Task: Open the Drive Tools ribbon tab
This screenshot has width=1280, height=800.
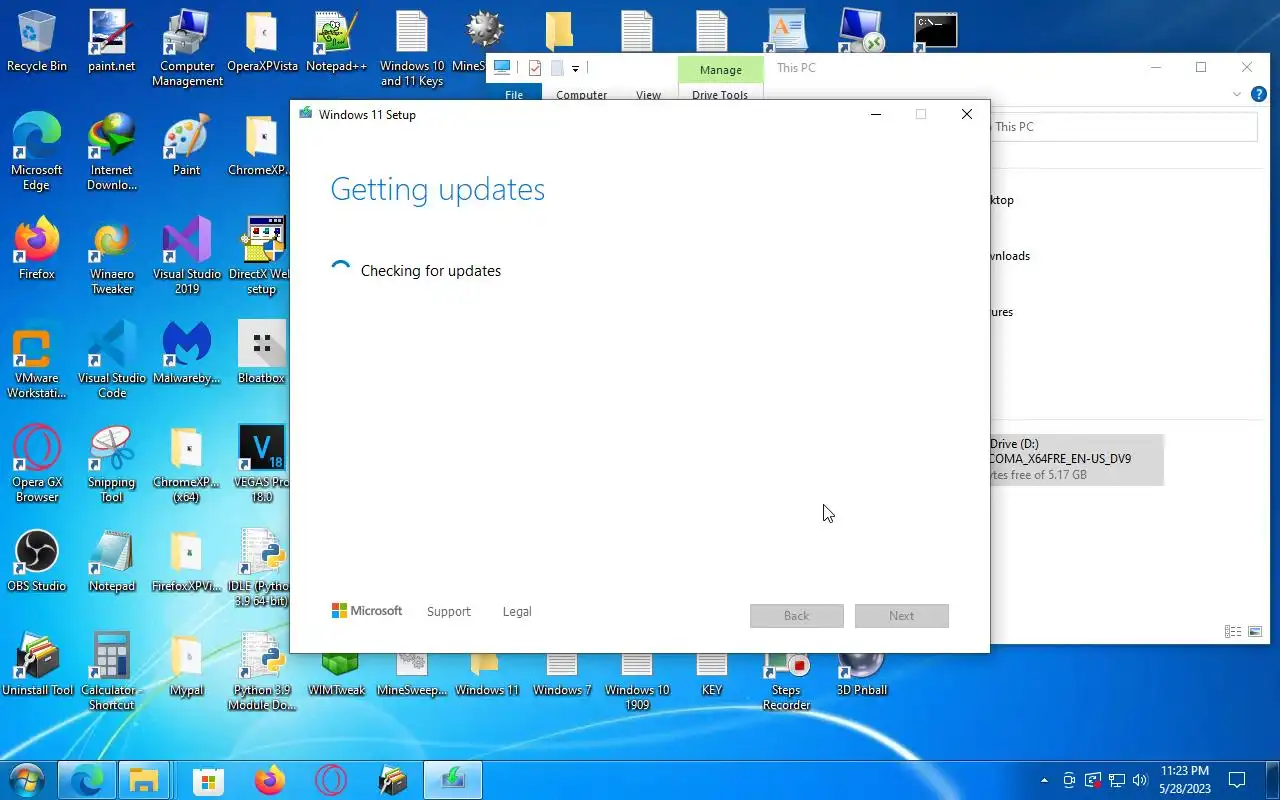Action: click(x=720, y=95)
